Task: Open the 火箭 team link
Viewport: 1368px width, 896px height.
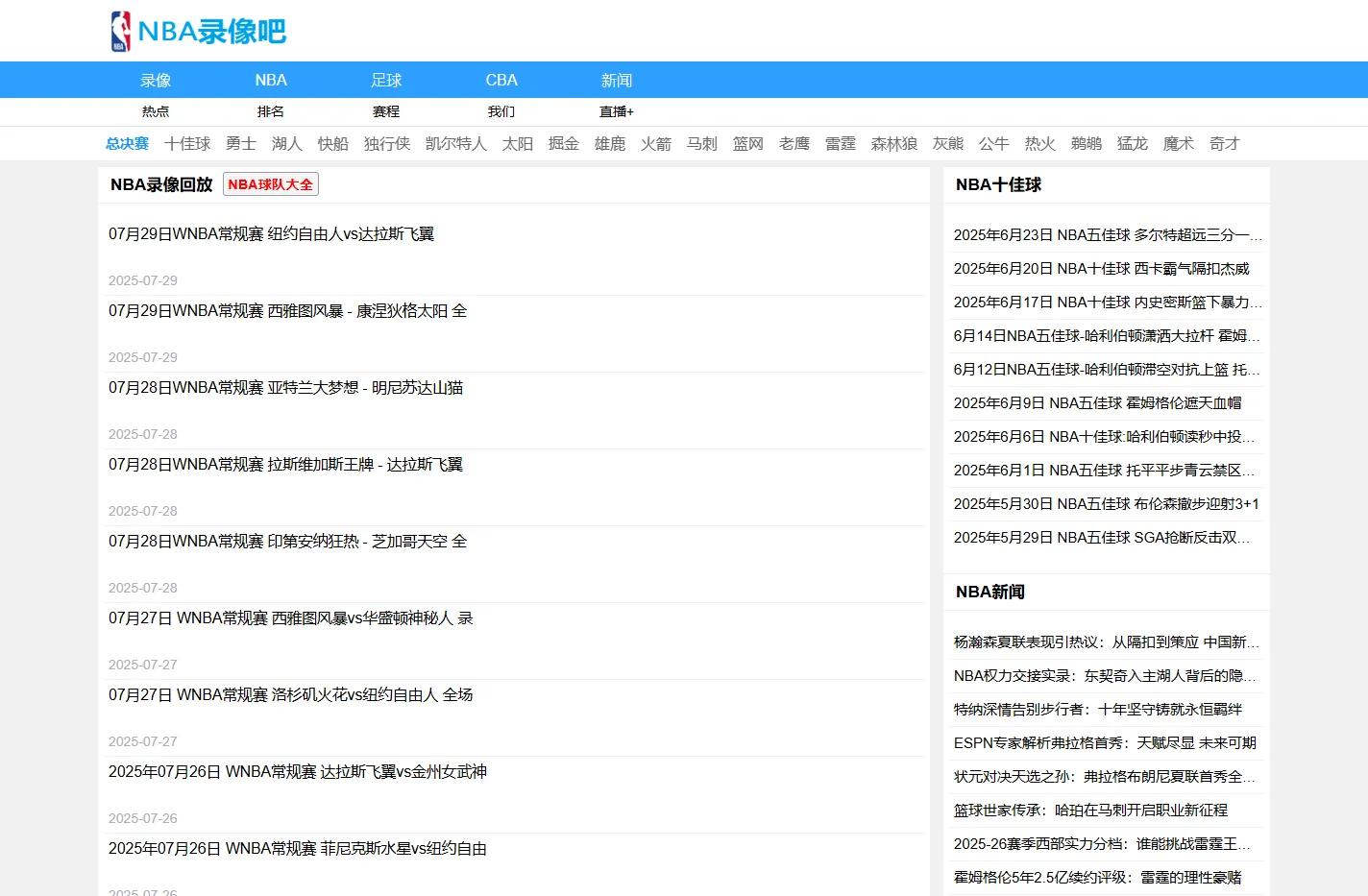Action: tap(656, 144)
